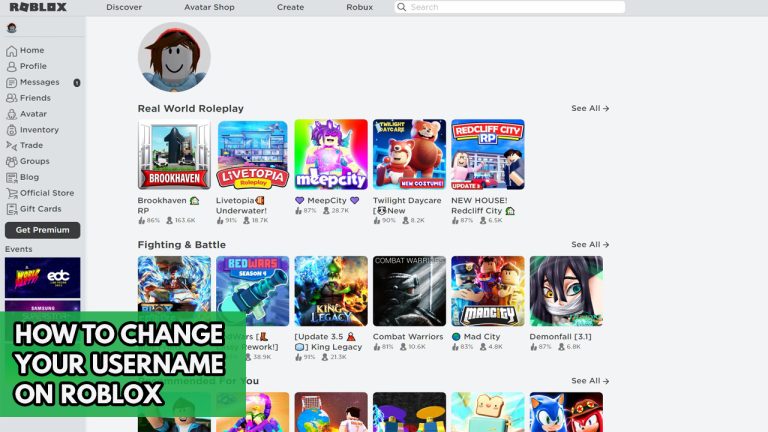
Task: Open the toast character game thumbnail
Action: (x=488, y=412)
